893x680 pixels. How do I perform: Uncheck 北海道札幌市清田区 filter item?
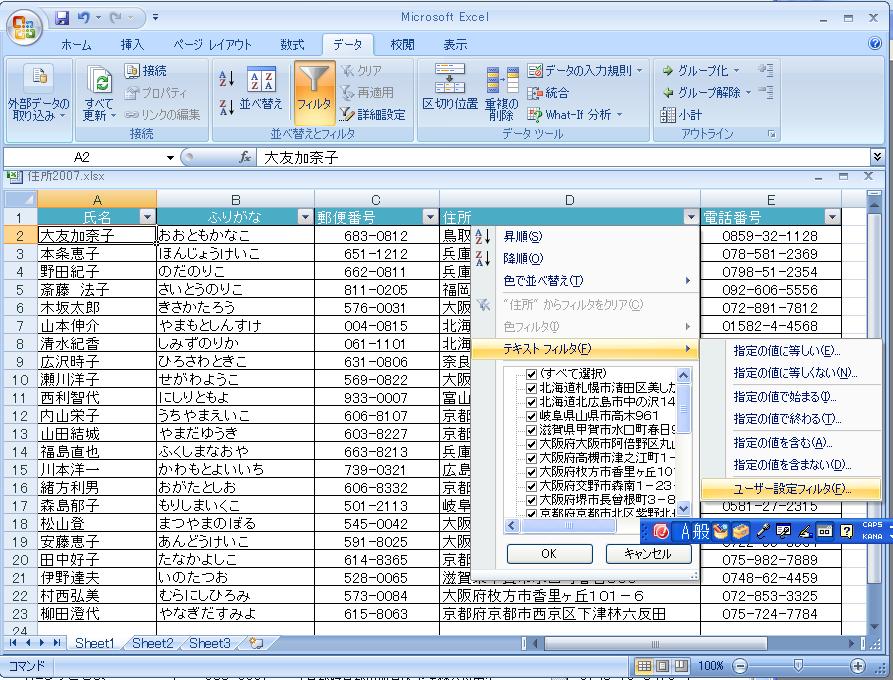click(531, 388)
